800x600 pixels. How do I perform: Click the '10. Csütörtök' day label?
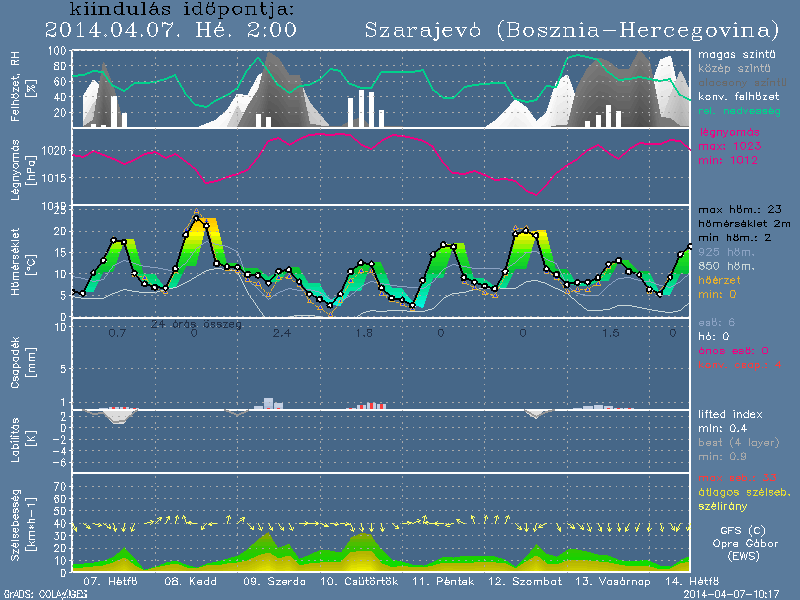coord(359,580)
